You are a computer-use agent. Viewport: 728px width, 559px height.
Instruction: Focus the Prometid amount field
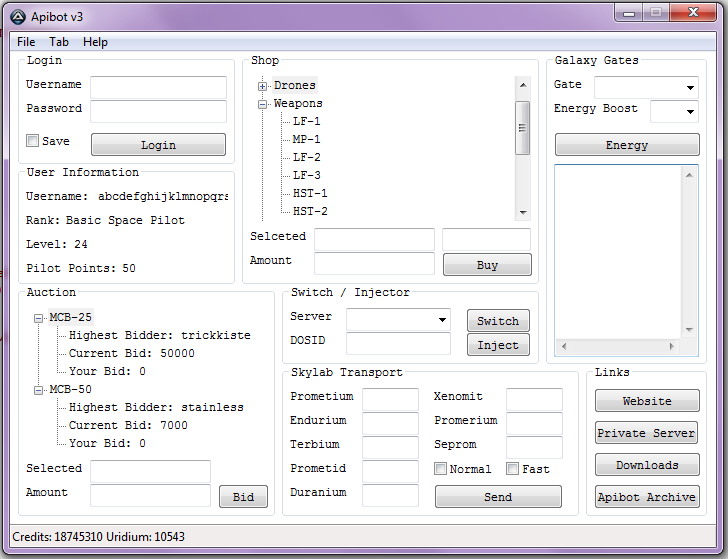390,471
